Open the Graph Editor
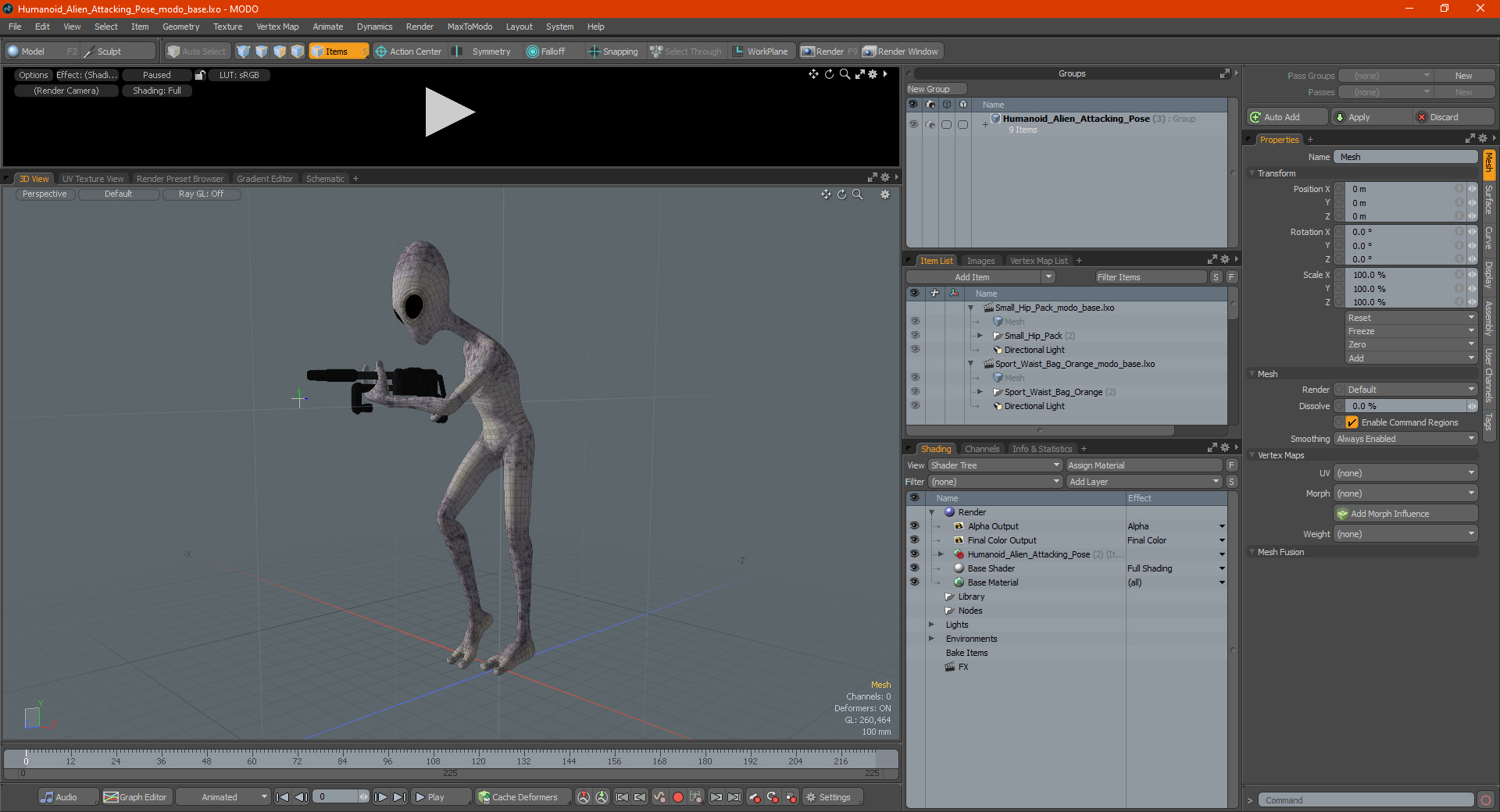 (x=135, y=797)
